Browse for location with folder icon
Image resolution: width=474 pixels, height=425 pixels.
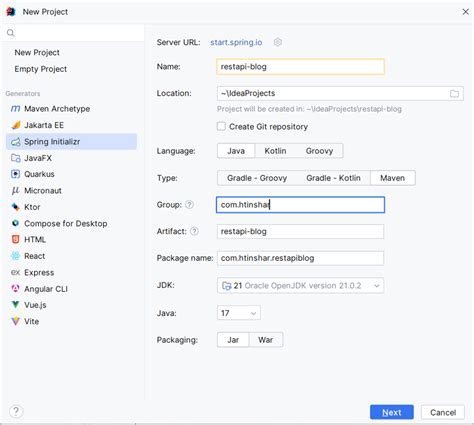454,94
